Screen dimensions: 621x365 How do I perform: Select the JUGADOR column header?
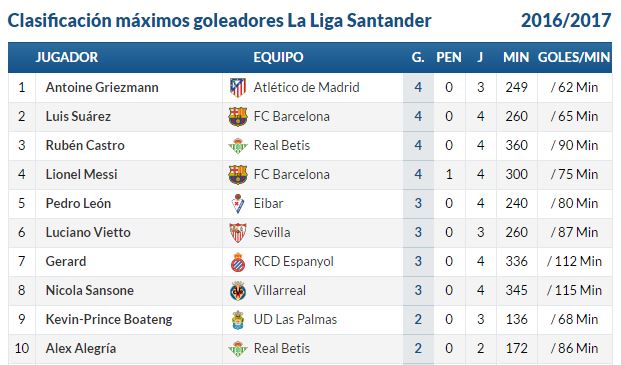67,57
